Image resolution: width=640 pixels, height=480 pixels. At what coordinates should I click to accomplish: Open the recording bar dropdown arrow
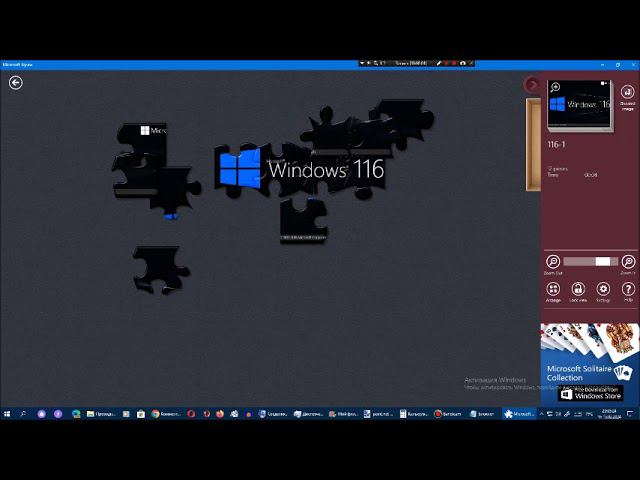[x=362, y=63]
